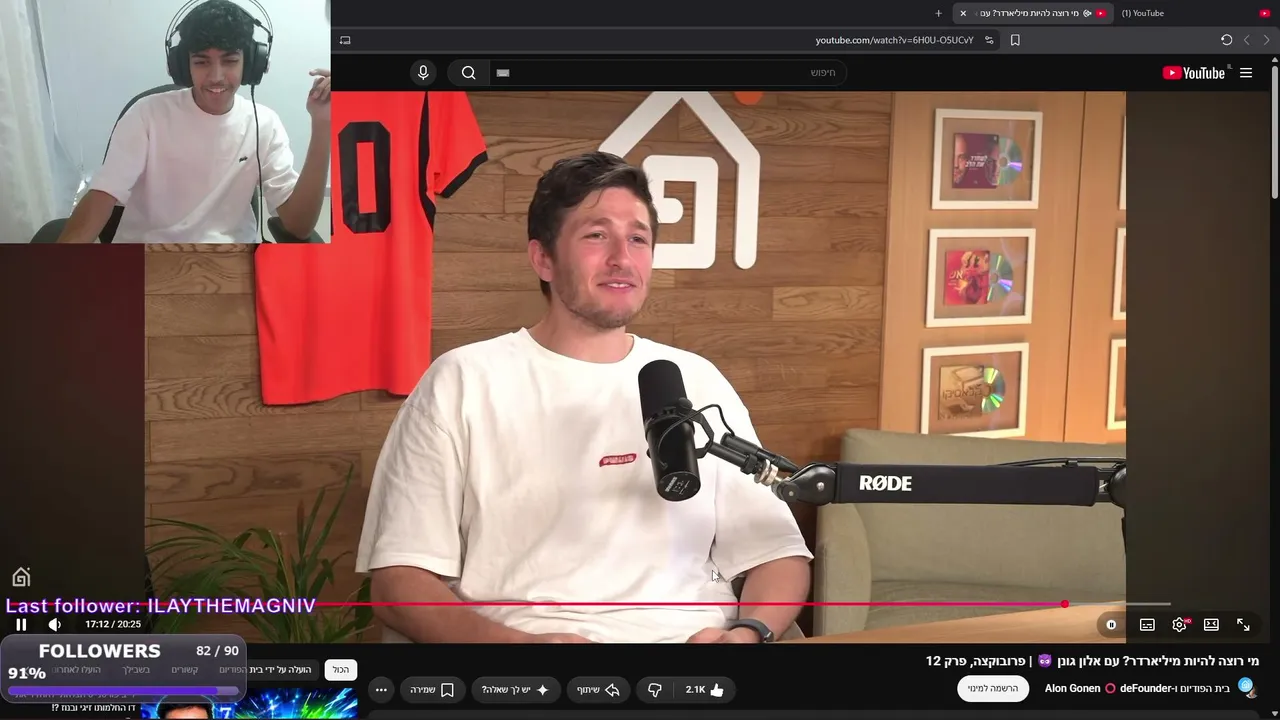Open the player settings gear
1280x720 pixels.
click(1180, 625)
